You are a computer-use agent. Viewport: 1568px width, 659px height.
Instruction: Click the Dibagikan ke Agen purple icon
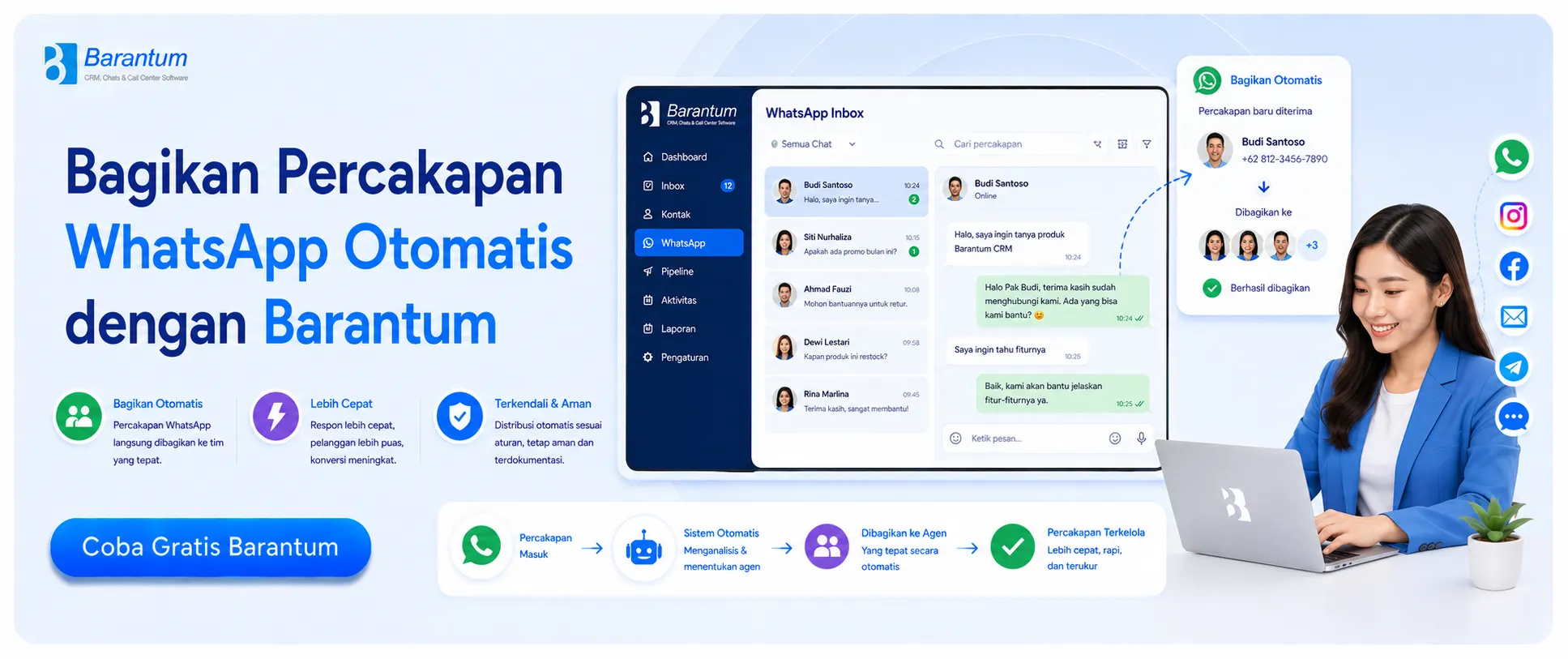(x=827, y=547)
